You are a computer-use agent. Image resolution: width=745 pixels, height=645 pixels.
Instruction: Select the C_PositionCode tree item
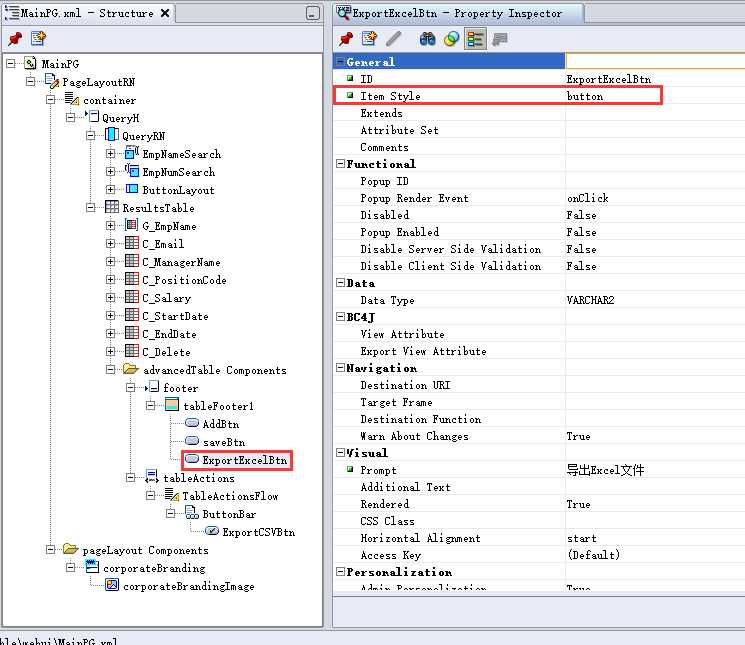[x=184, y=280]
